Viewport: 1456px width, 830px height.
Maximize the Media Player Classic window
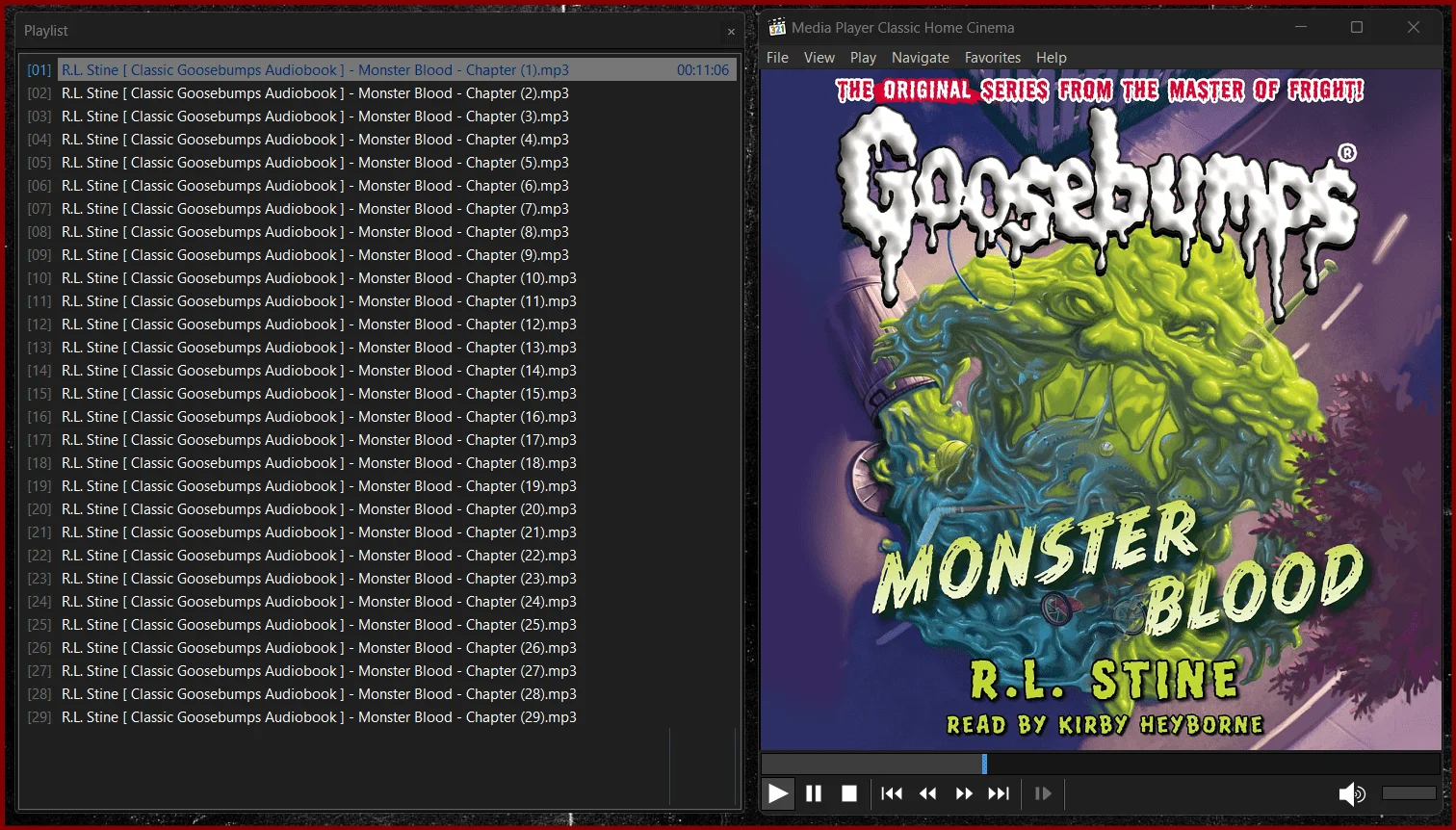[1357, 27]
